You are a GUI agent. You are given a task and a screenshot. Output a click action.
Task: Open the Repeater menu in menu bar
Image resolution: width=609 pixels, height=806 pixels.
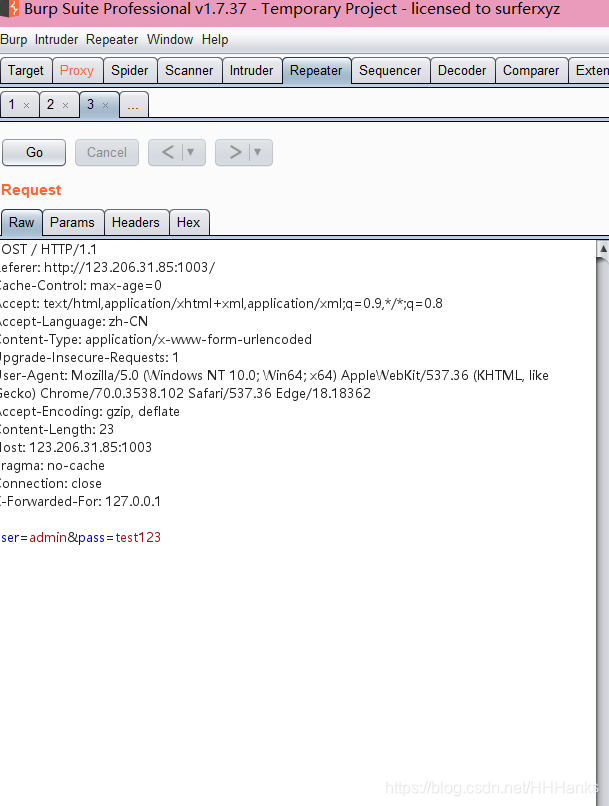click(112, 40)
